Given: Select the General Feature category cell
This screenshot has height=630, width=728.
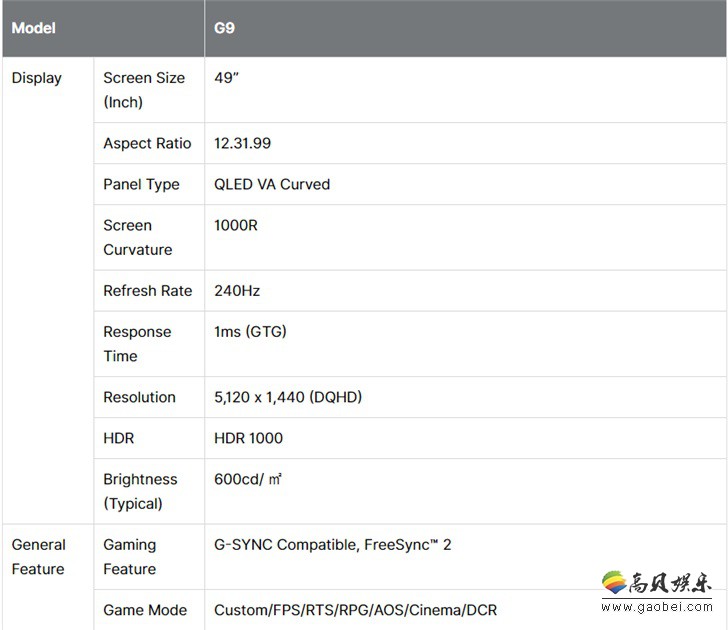Looking at the screenshot, I should click(x=38, y=557).
